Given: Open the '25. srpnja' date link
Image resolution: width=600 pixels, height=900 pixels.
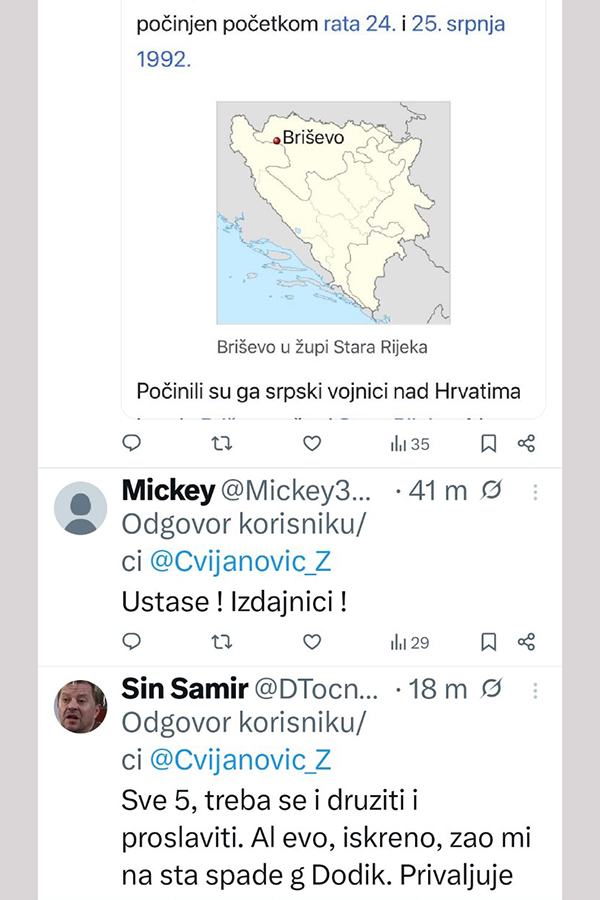Looking at the screenshot, I should pos(458,23).
